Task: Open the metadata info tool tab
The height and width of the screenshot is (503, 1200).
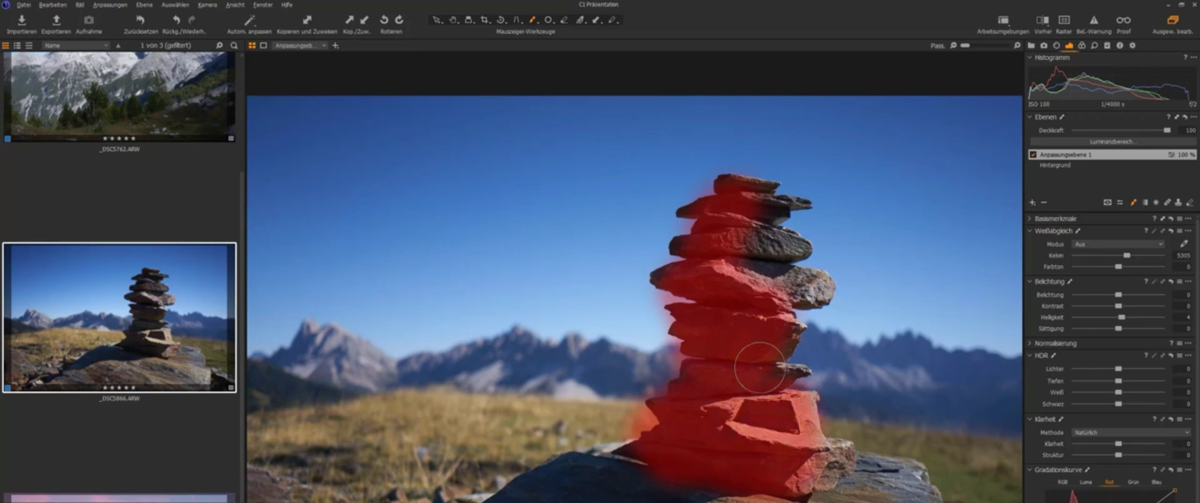Action: click(x=1120, y=45)
